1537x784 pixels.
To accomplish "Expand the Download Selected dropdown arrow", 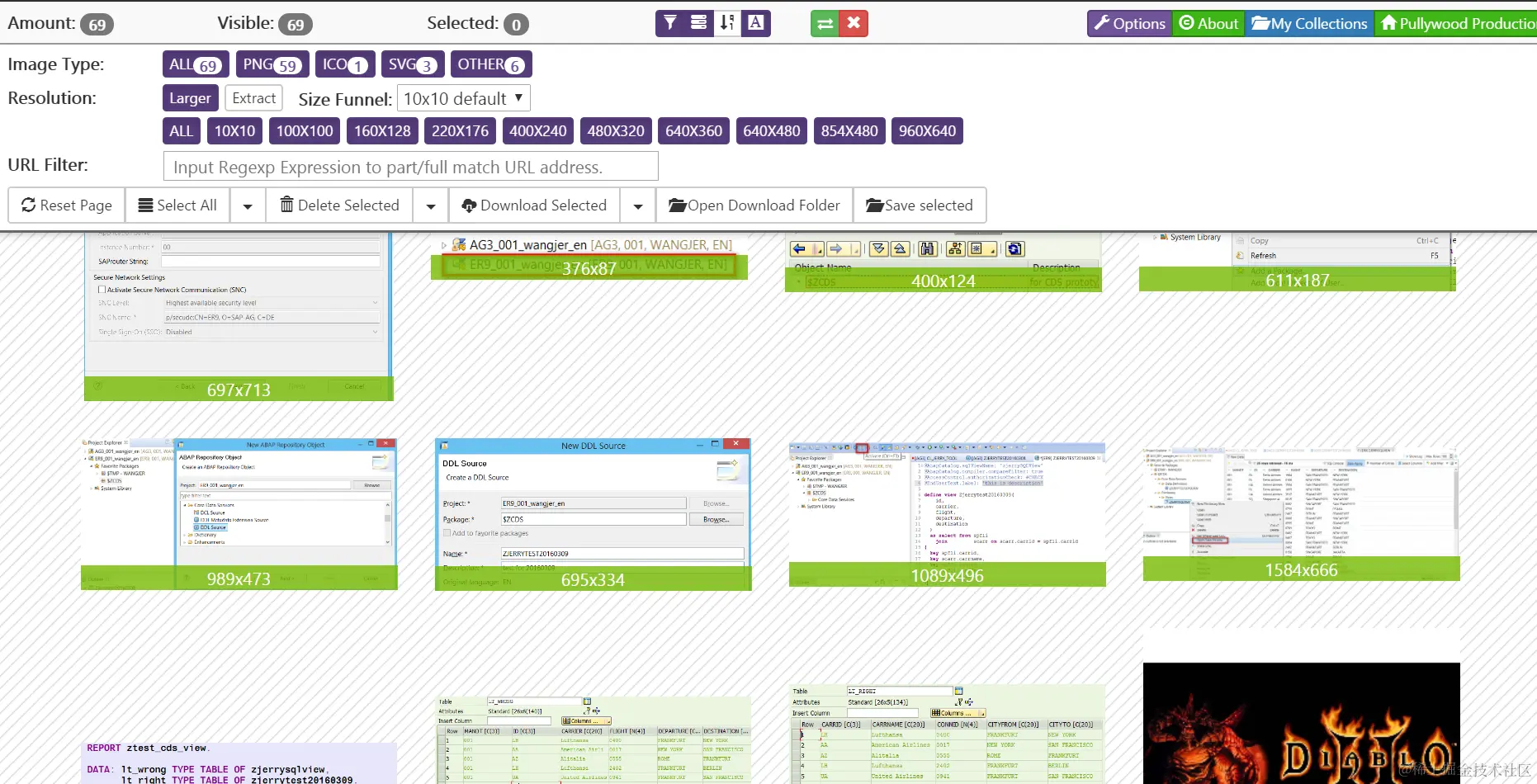I will click(x=638, y=205).
